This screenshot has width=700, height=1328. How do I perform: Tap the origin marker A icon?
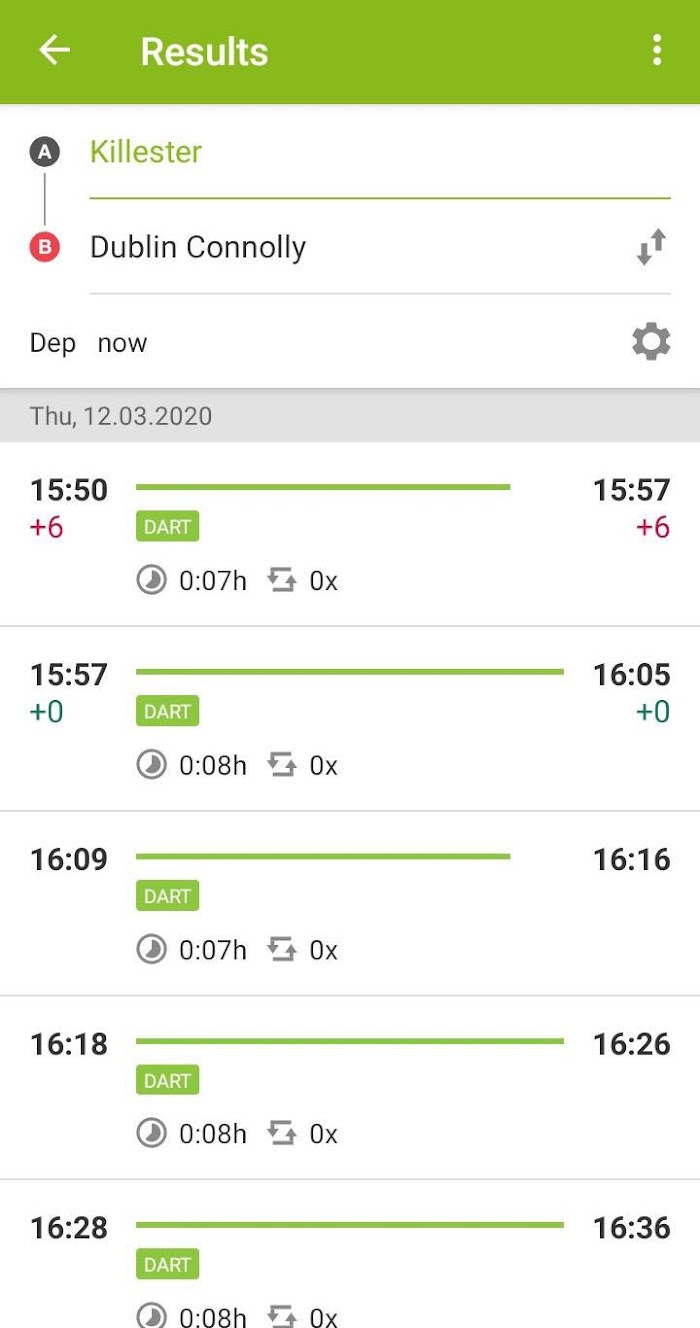coord(44,152)
